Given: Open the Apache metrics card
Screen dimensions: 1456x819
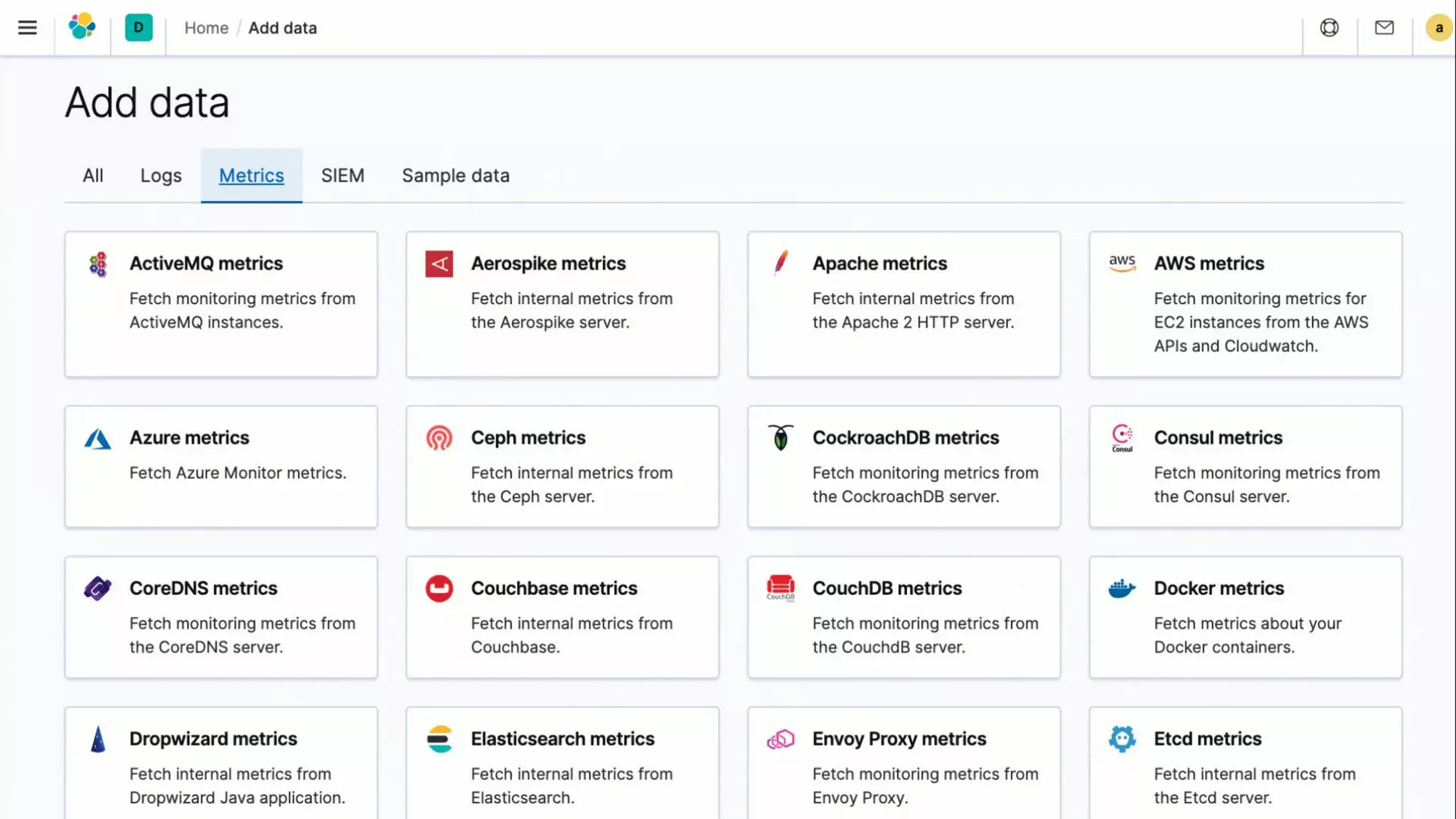Looking at the screenshot, I should click(x=903, y=304).
